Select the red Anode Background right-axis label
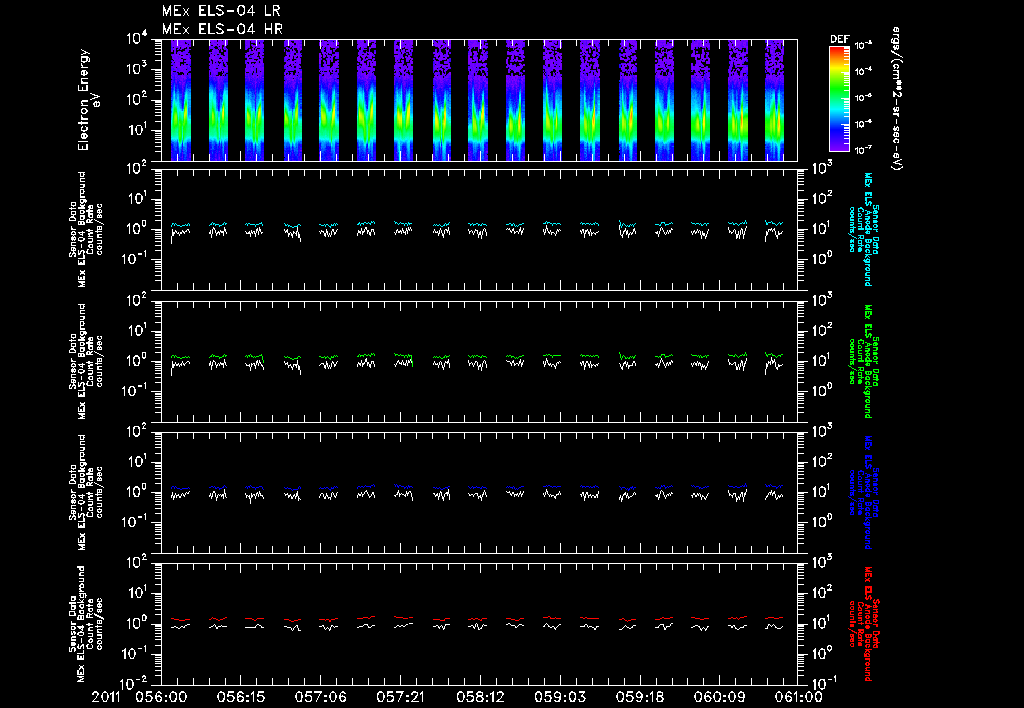 pyautogui.click(x=863, y=624)
